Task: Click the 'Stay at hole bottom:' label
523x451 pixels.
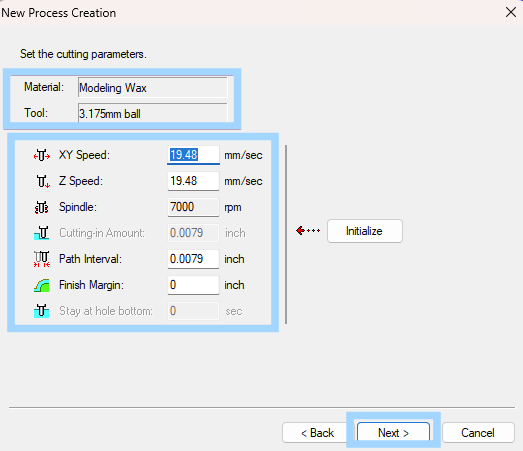Action: pyautogui.click(x=106, y=311)
